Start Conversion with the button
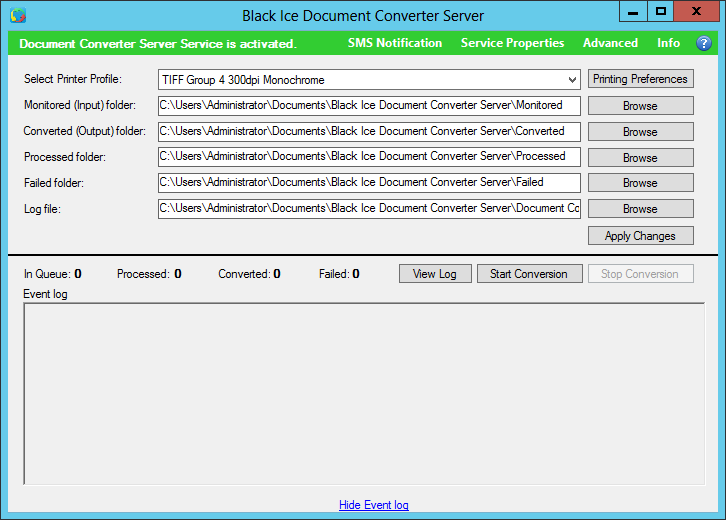The width and height of the screenshot is (726, 520). (529, 274)
